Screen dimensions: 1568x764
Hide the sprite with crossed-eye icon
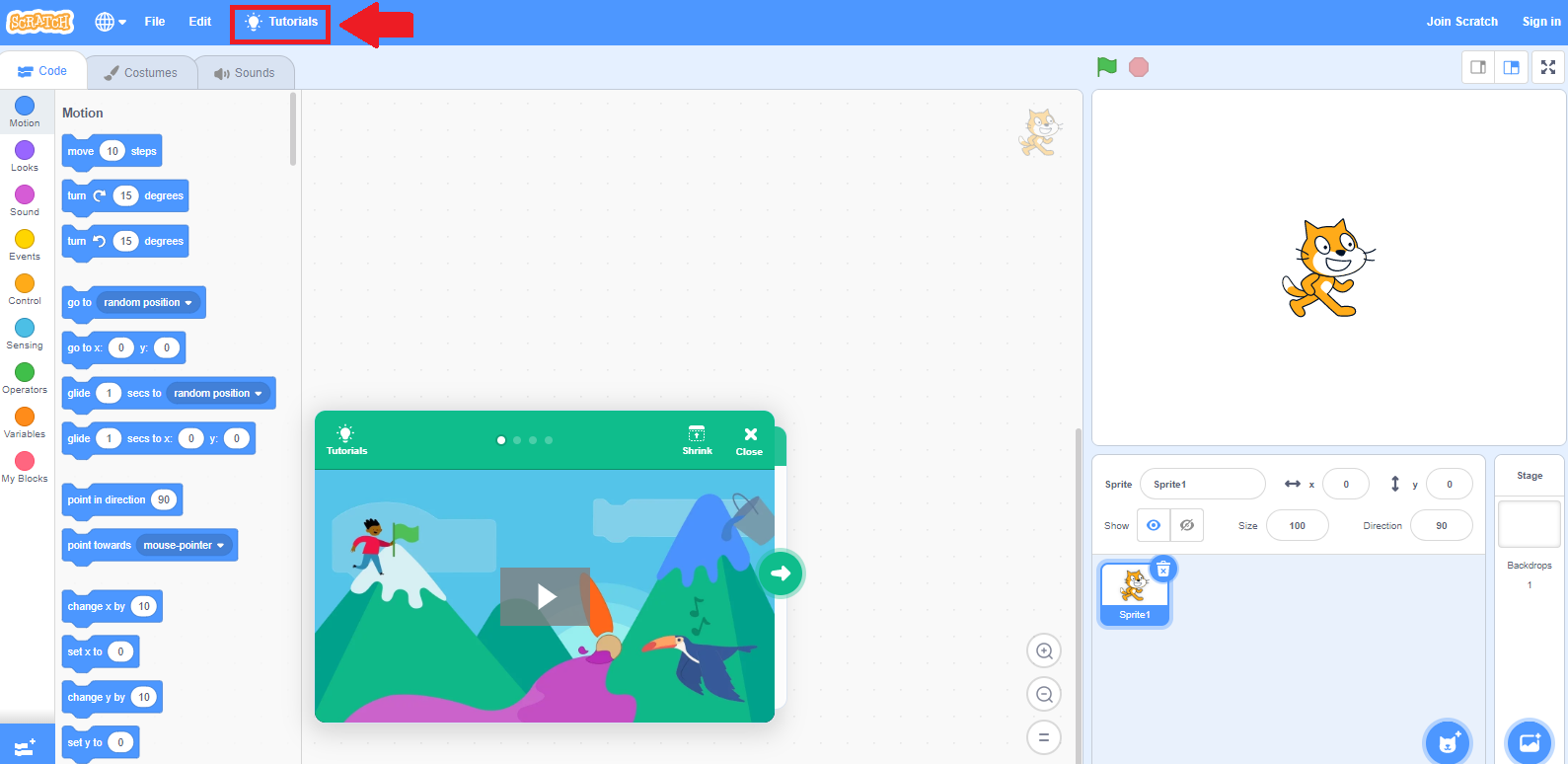click(x=1187, y=525)
